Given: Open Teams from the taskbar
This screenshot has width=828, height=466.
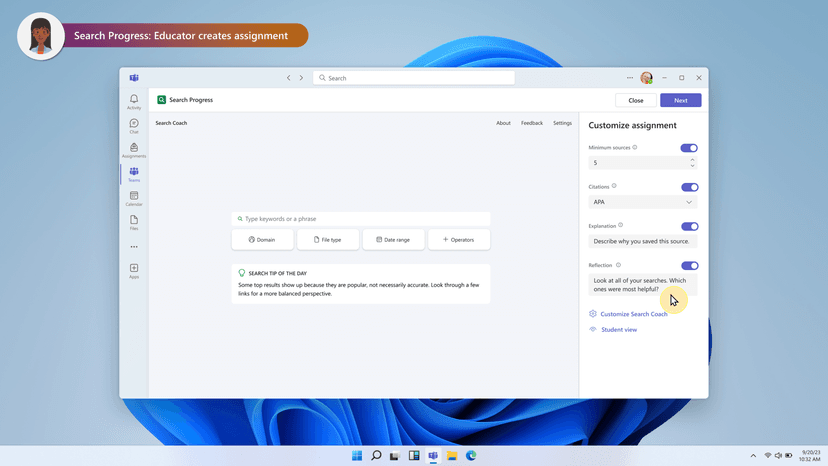Looking at the screenshot, I should pos(433,455).
